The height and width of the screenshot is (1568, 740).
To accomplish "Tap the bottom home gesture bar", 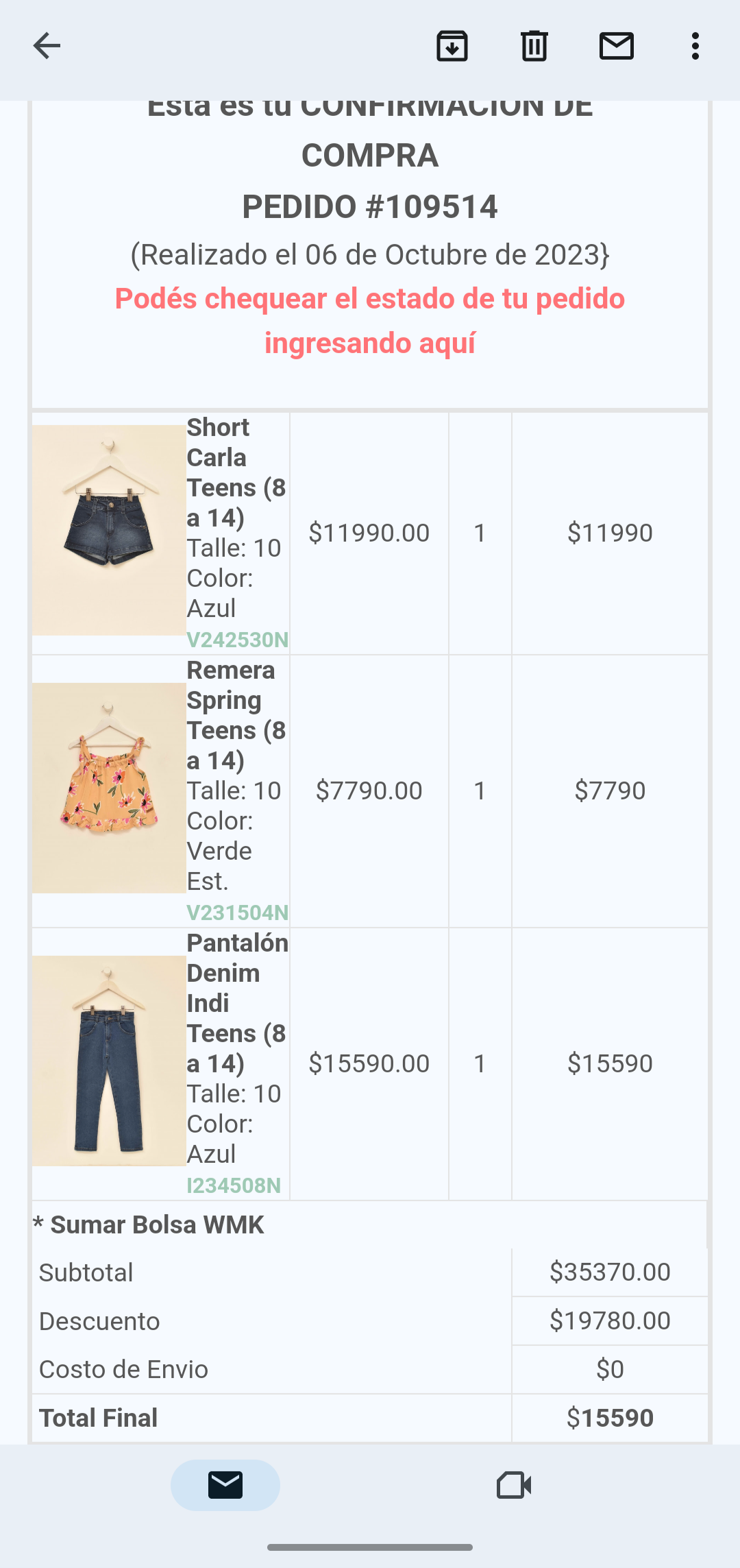I will point(370,1547).
